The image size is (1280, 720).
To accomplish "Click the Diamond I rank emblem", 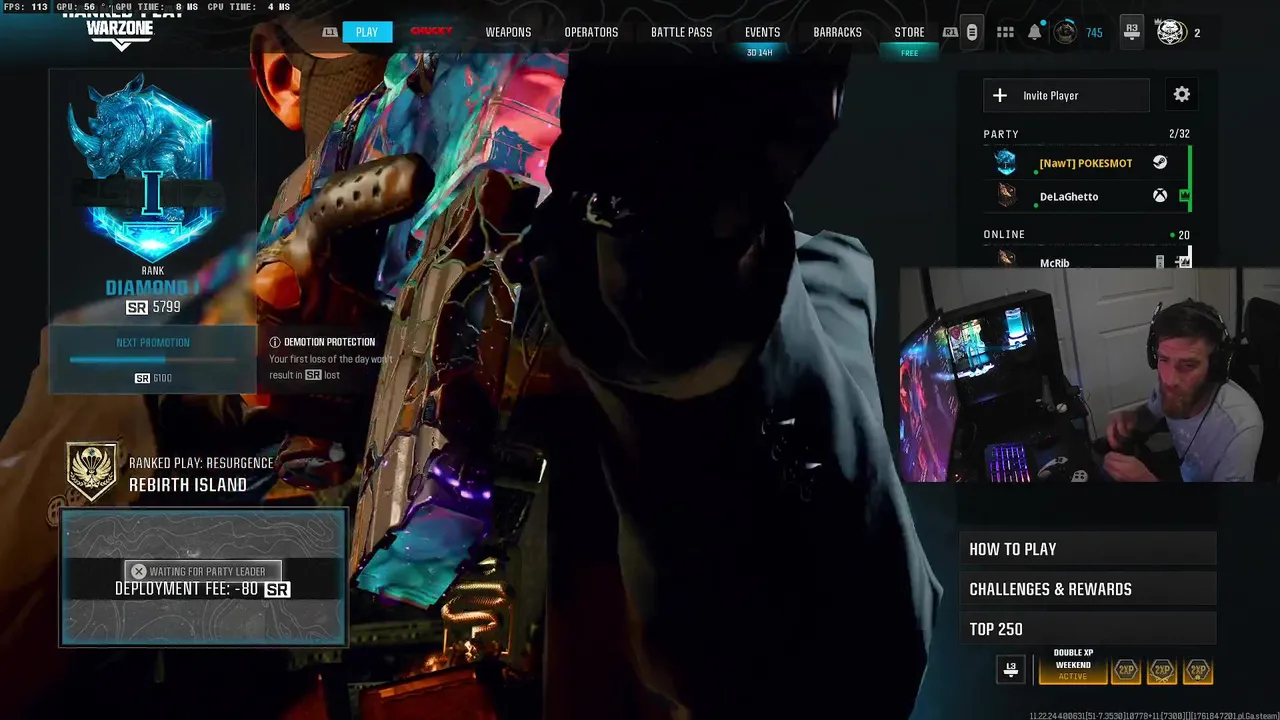I will point(152,168).
